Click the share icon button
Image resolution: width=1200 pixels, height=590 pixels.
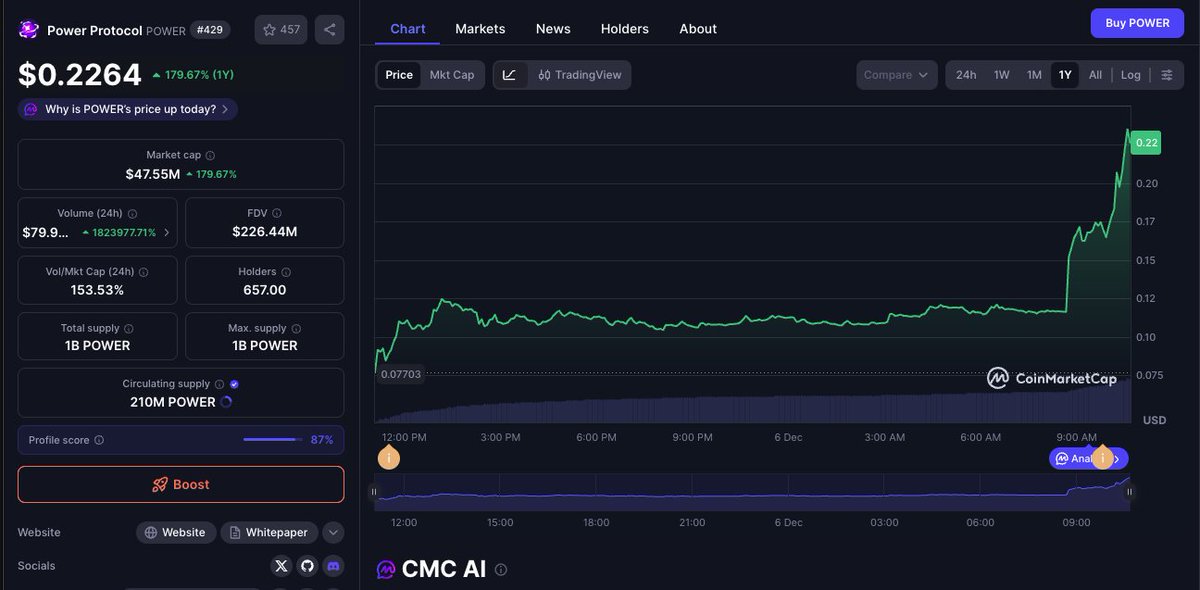pos(329,30)
